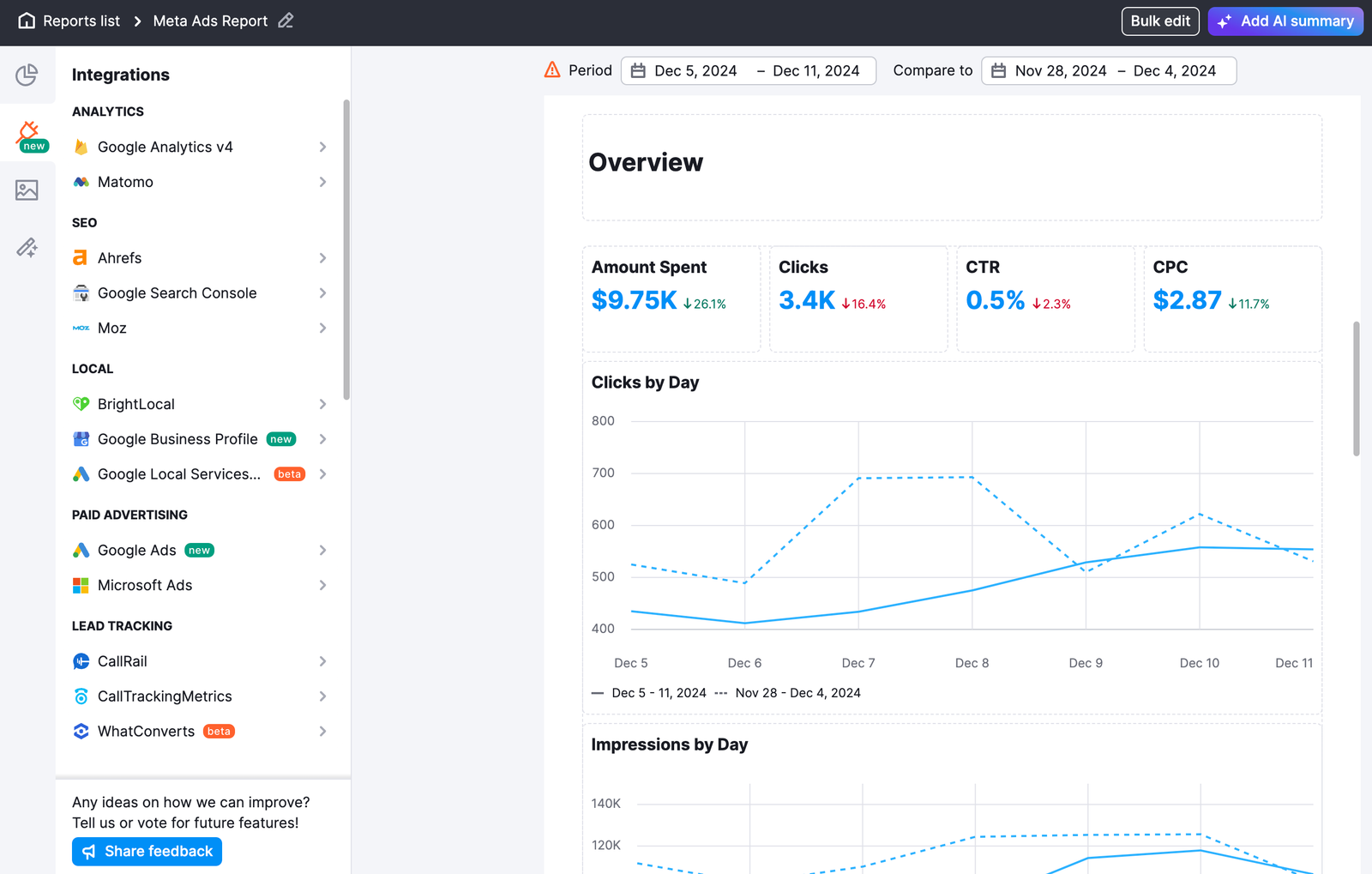1372x874 pixels.
Task: Select the Amount Spent metric card
Action: (671, 299)
